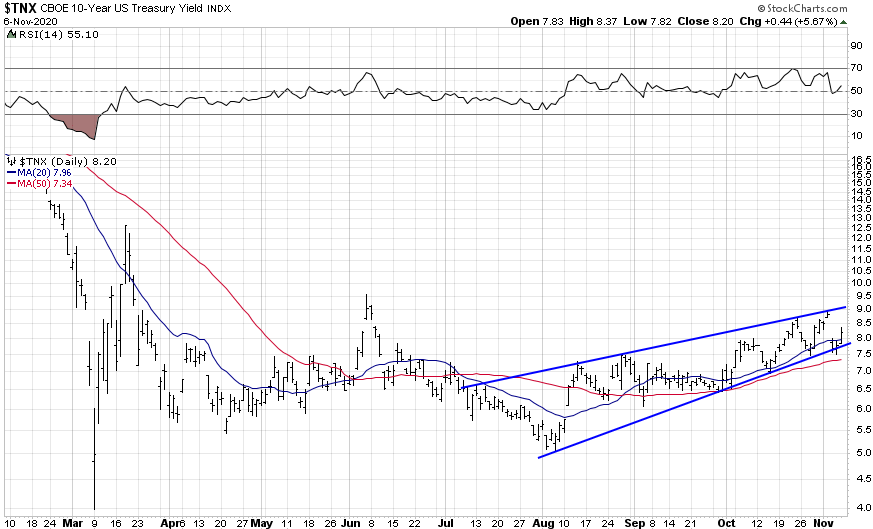This screenshot has height=529, width=873.
Task: Click the 'Open 7.83' quote value
Action: [537, 21]
